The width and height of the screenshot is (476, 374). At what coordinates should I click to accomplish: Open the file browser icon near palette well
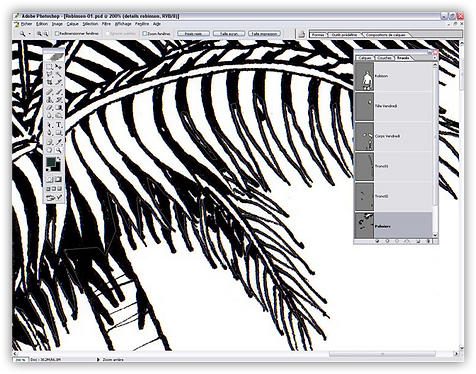[302, 34]
